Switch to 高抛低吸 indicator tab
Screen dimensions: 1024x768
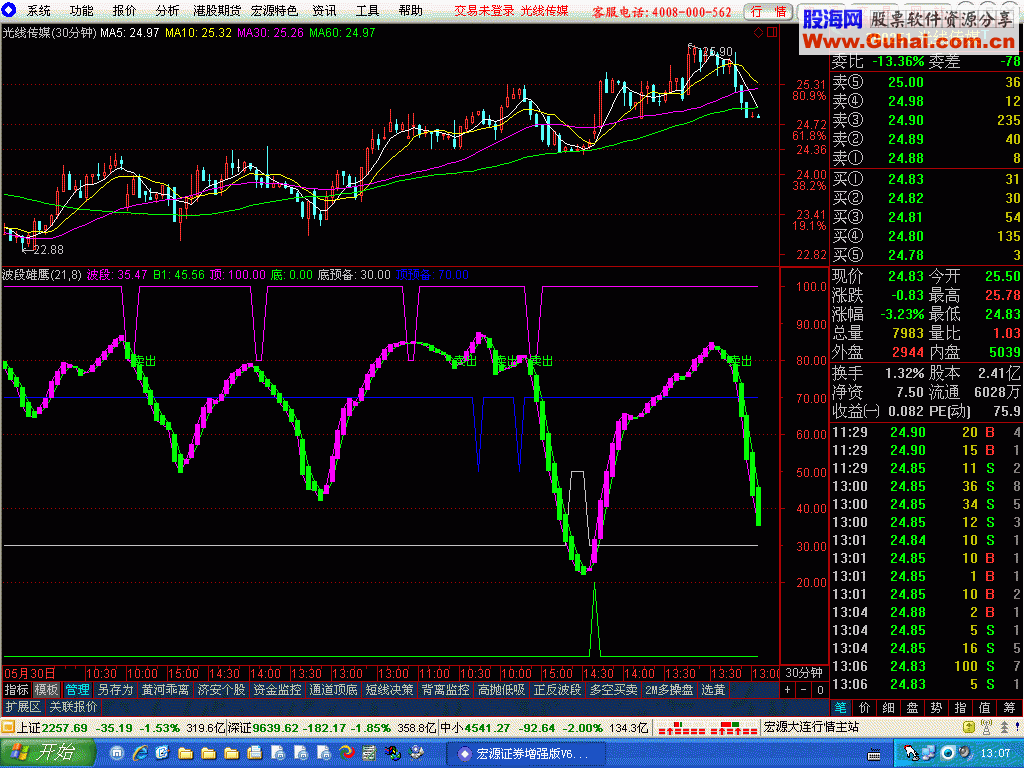502,690
